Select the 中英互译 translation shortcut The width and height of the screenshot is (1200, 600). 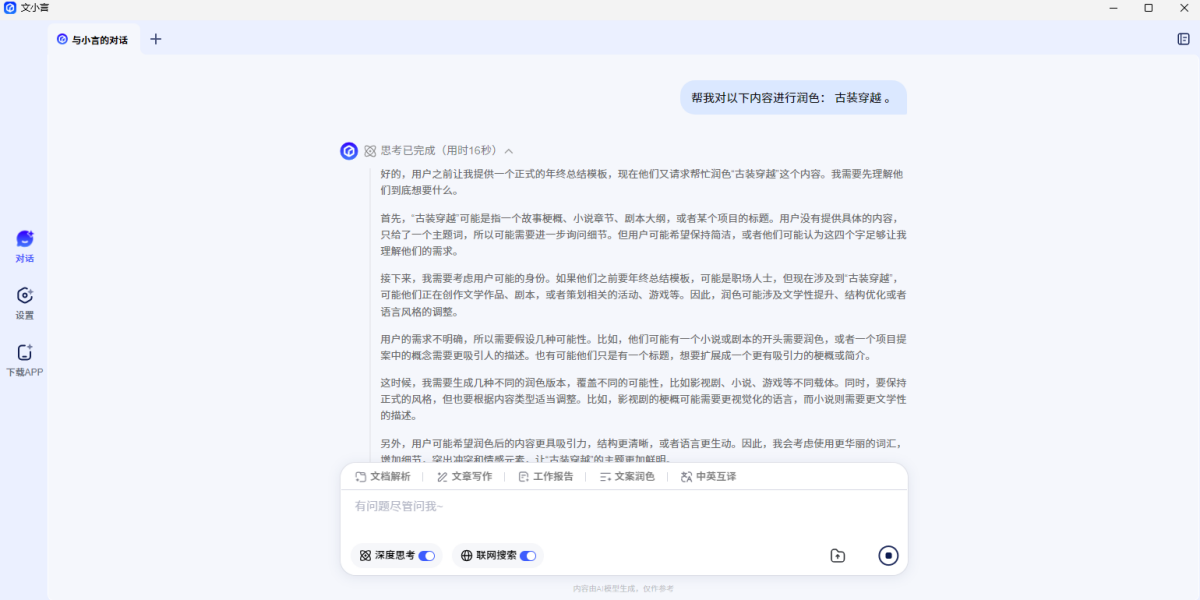coord(708,477)
